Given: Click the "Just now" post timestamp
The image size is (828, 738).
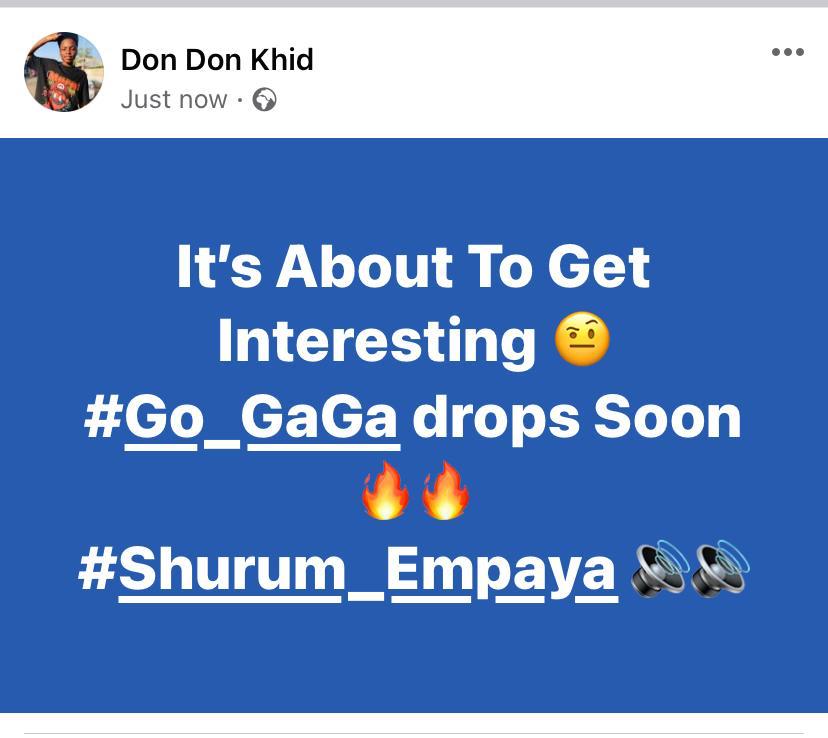Looking at the screenshot, I should [174, 99].
